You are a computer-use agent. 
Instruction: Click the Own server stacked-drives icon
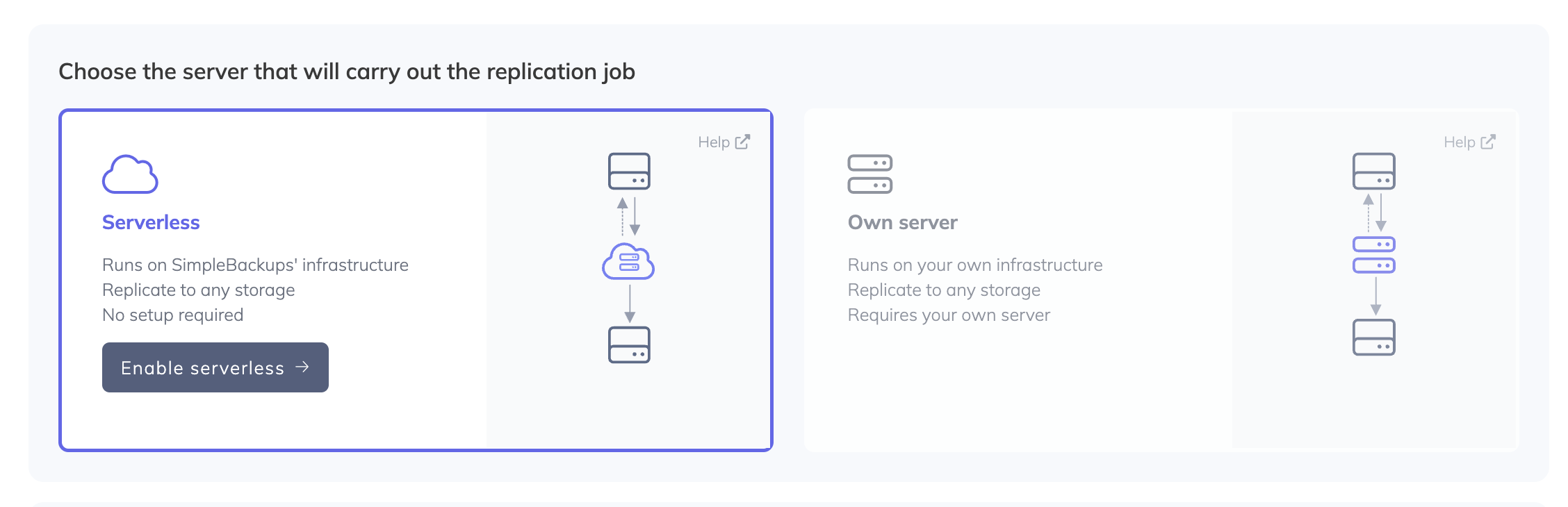(x=869, y=174)
